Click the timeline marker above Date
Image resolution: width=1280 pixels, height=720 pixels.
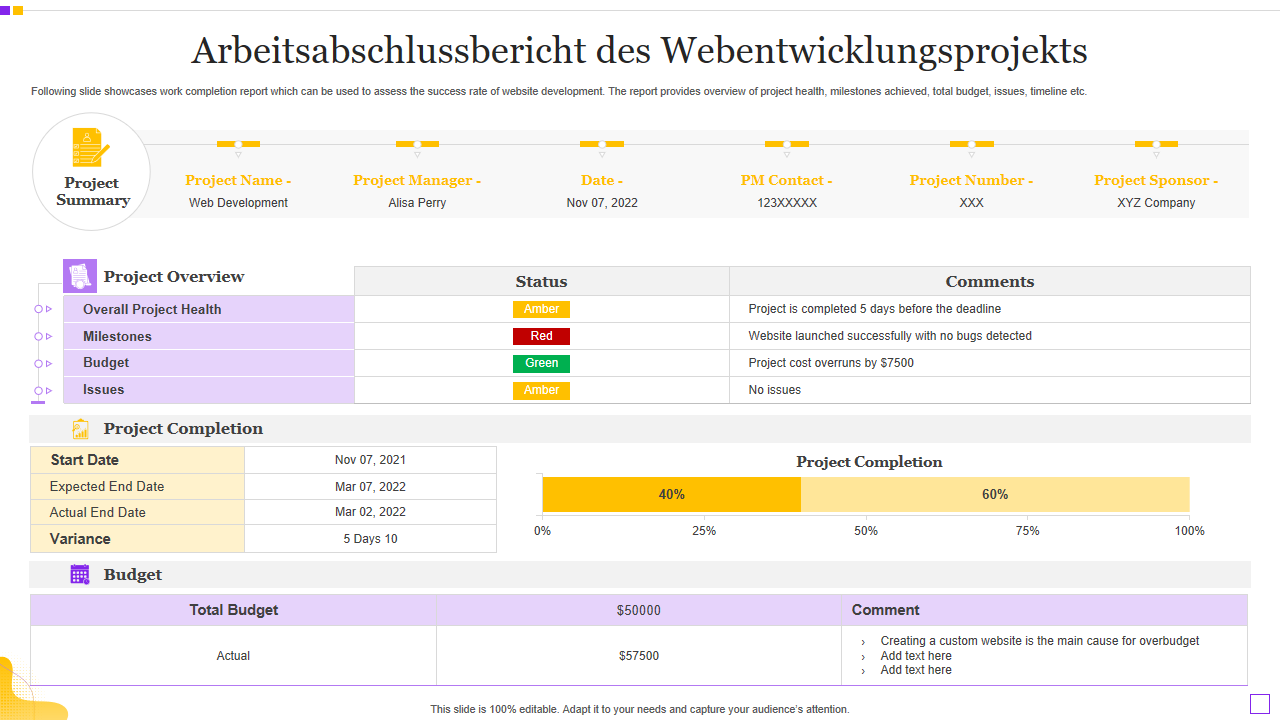(x=602, y=145)
